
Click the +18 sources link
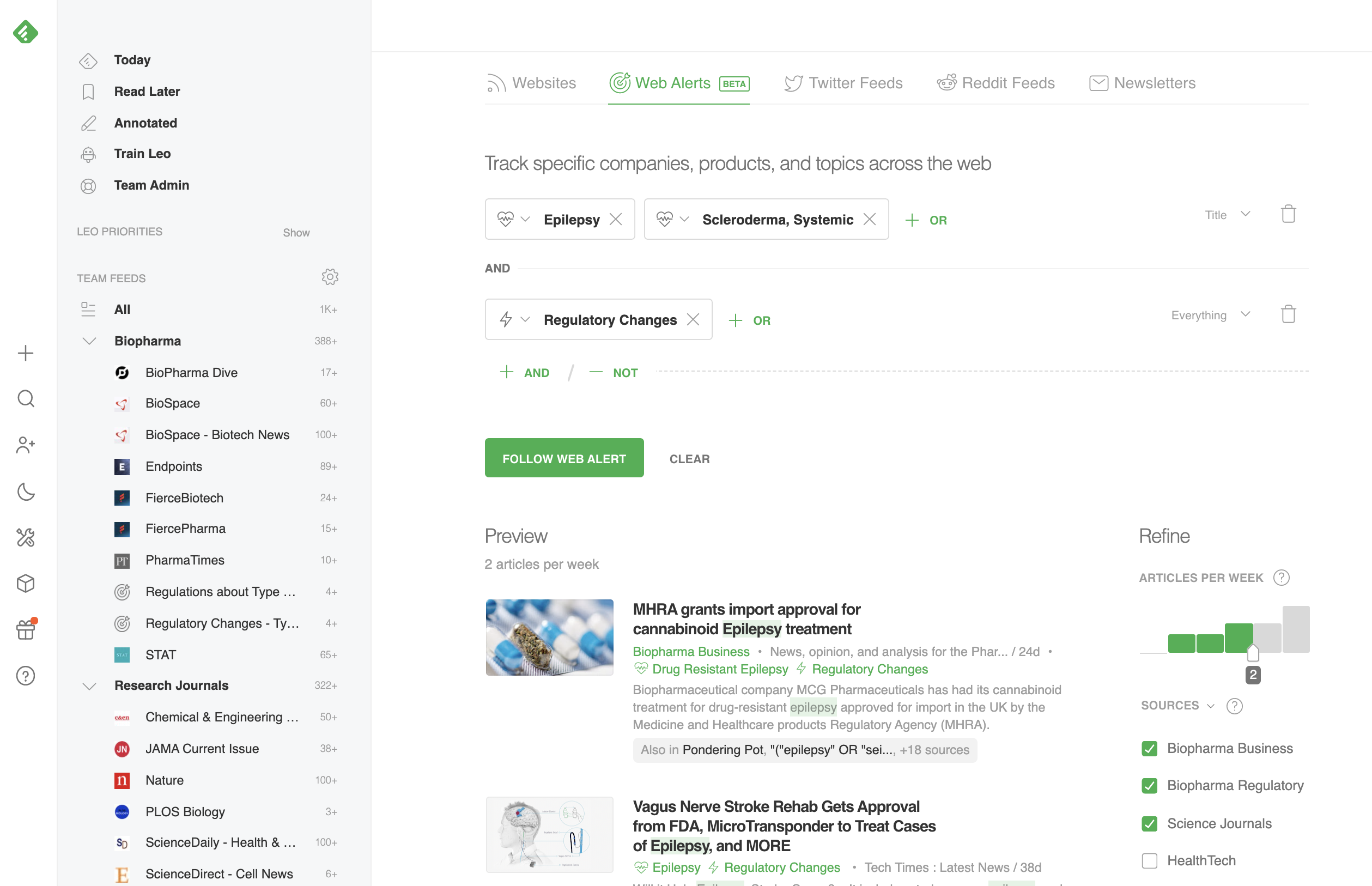coord(934,750)
